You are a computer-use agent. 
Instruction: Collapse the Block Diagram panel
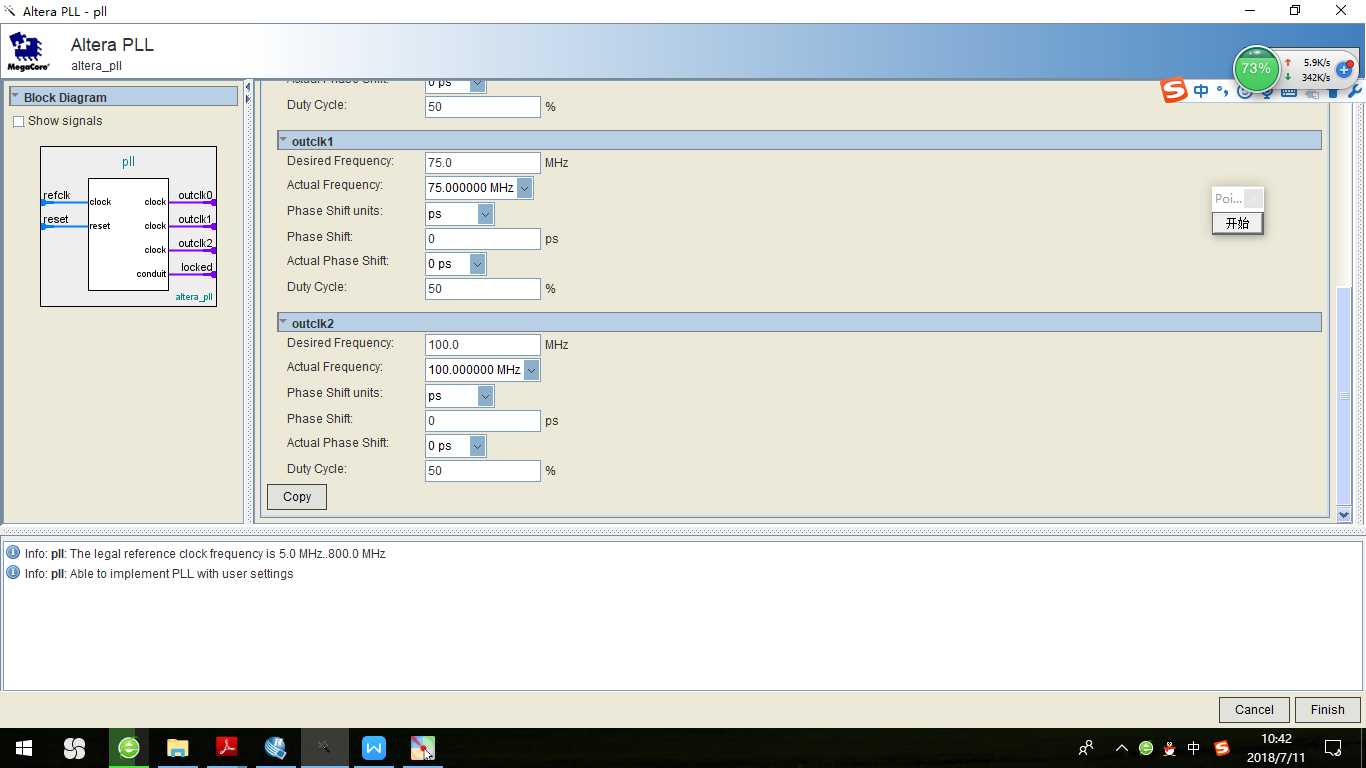(15, 97)
